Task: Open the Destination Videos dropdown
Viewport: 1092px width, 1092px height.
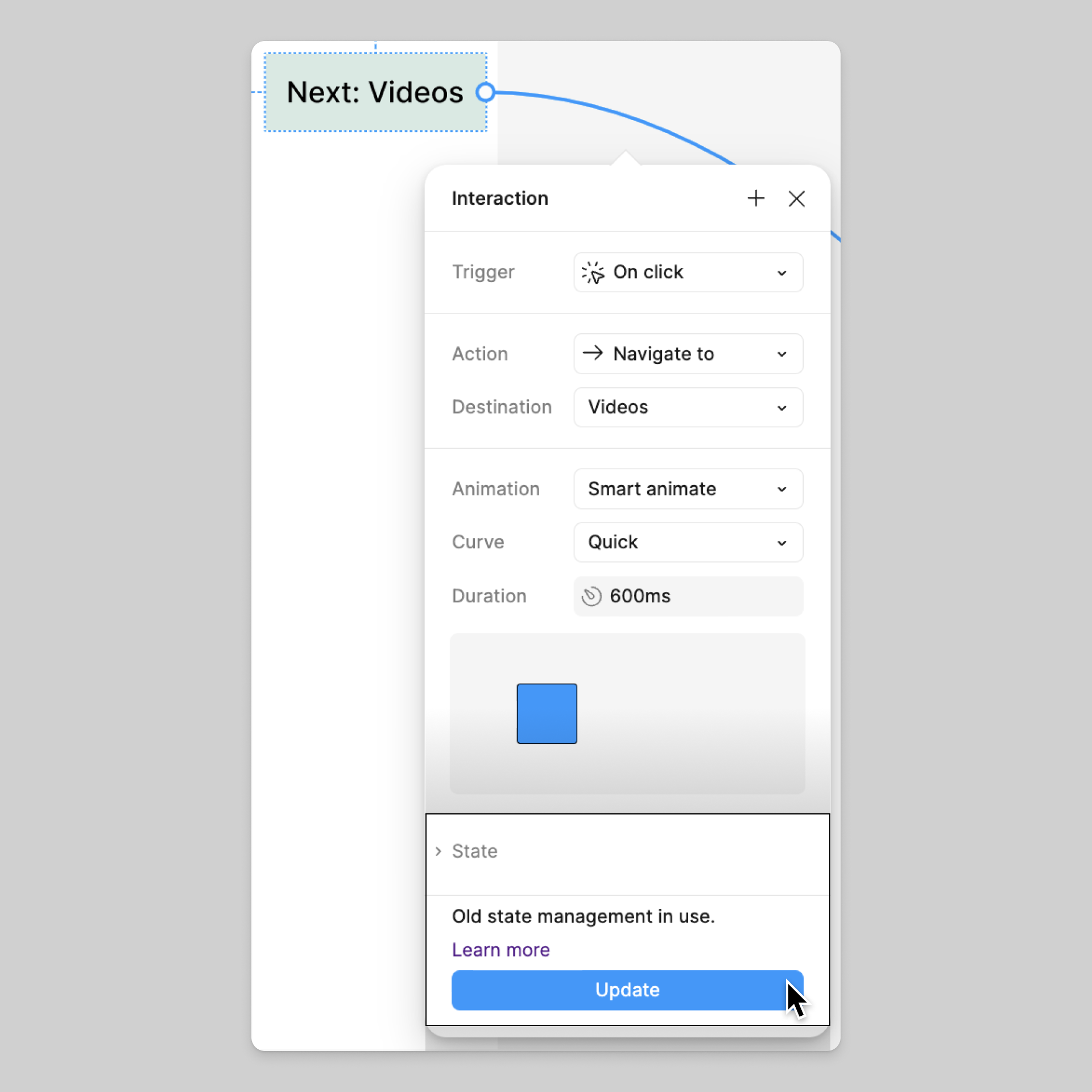Action: click(688, 407)
